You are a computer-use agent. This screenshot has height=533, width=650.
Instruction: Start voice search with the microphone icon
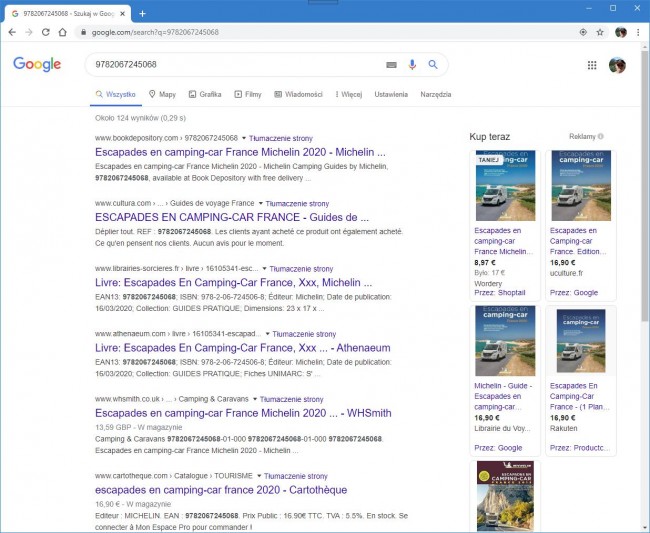click(412, 65)
